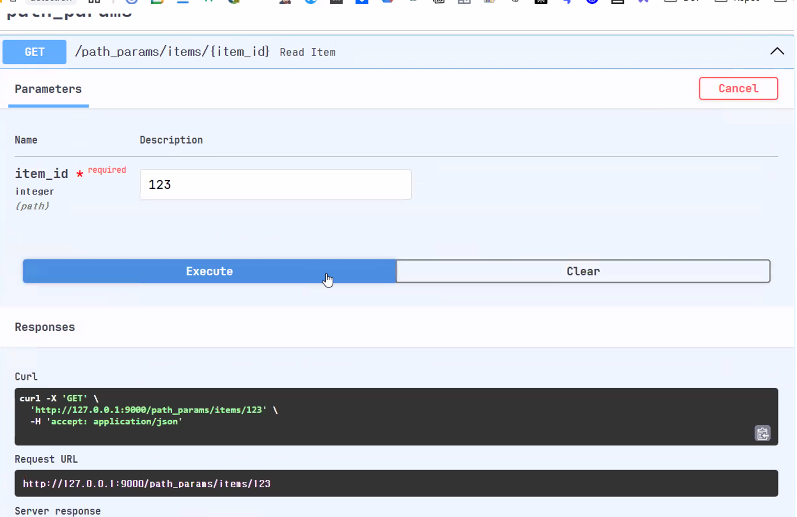
Task: Focus the item_id input containing 123
Action: point(276,185)
